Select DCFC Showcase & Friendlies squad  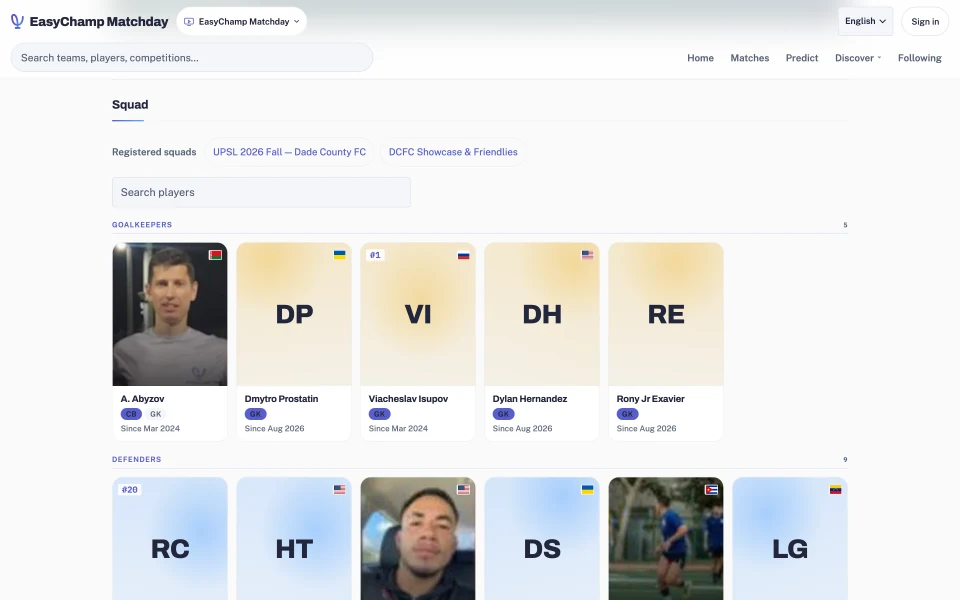(453, 152)
